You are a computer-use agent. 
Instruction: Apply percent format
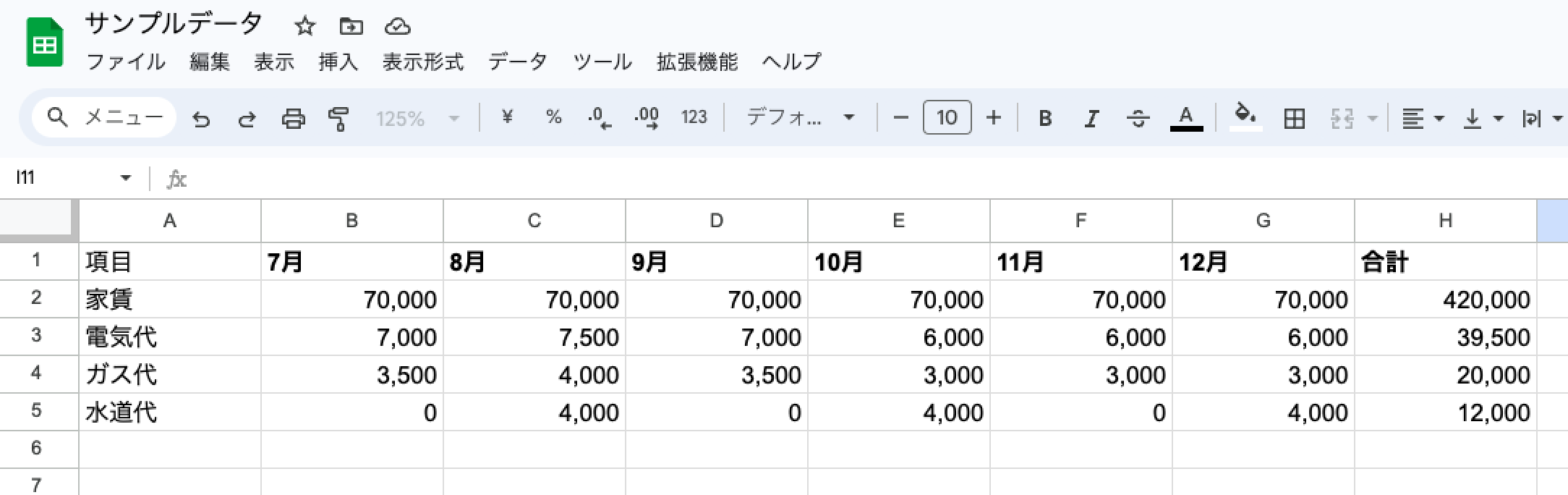[x=554, y=117]
